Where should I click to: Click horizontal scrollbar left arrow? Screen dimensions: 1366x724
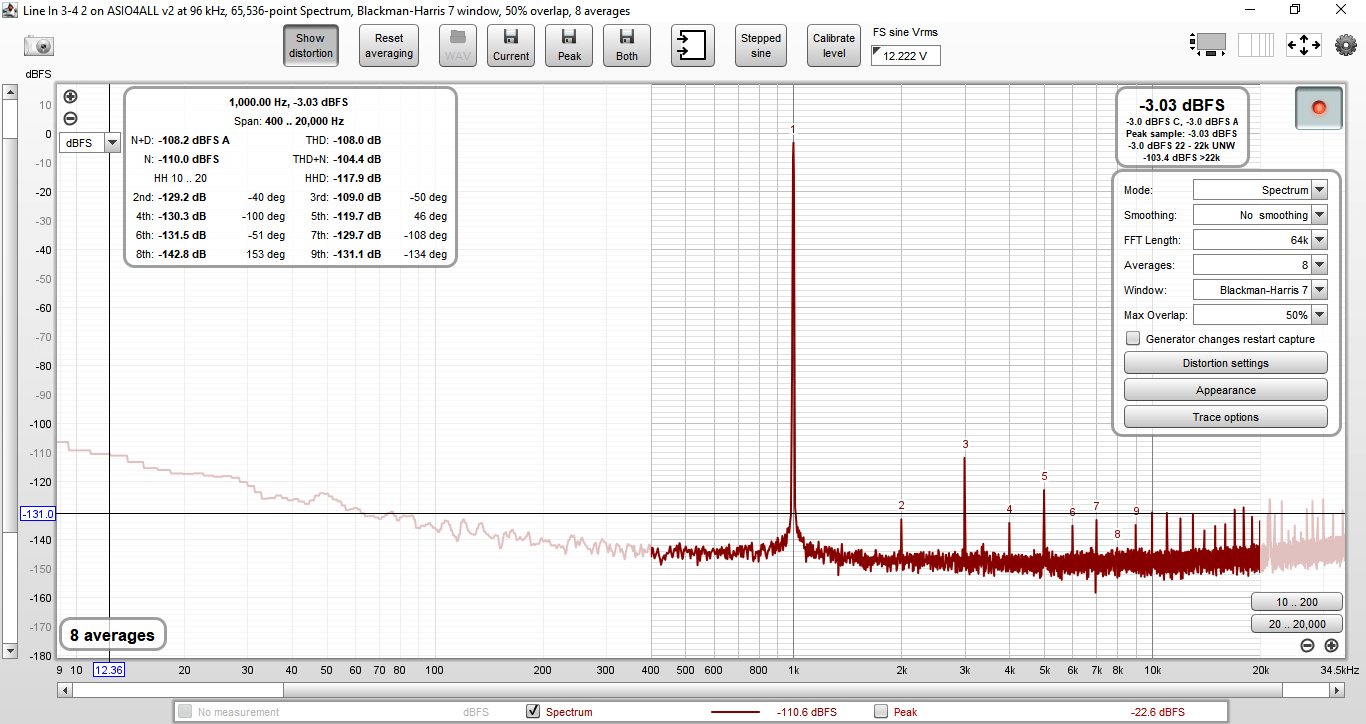[65, 689]
